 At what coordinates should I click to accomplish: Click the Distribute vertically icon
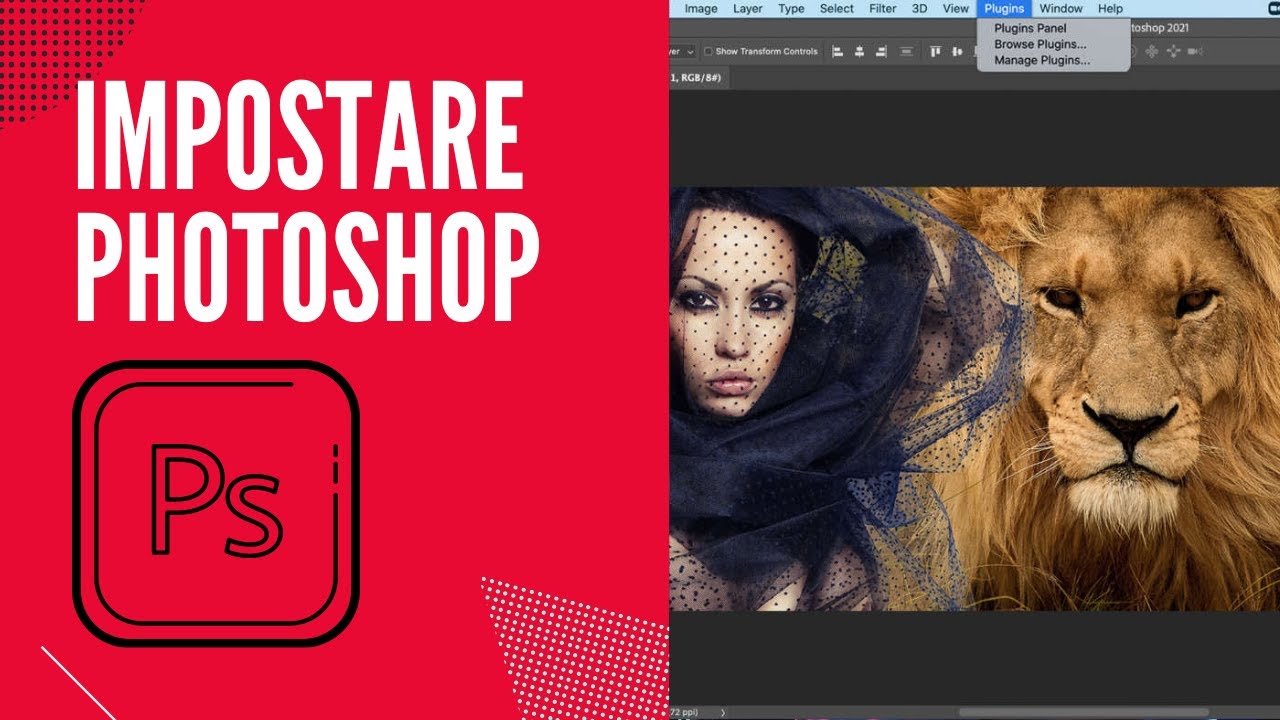click(906, 52)
